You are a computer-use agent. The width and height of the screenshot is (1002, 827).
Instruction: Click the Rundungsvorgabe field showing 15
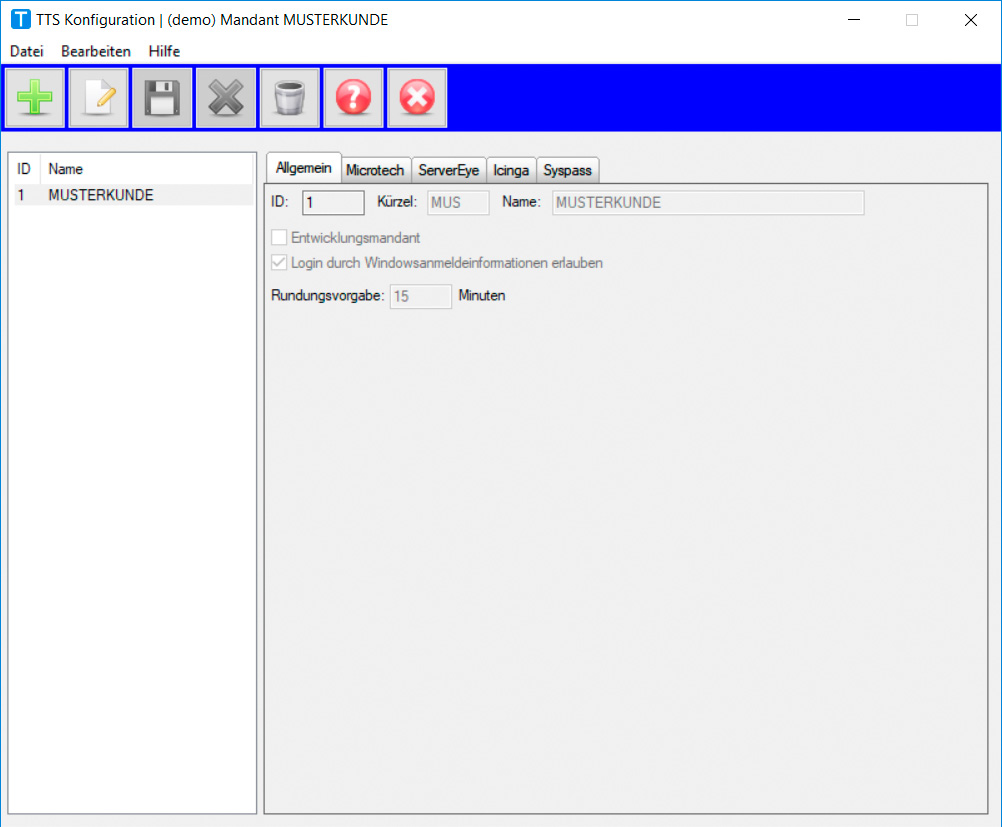coord(420,297)
